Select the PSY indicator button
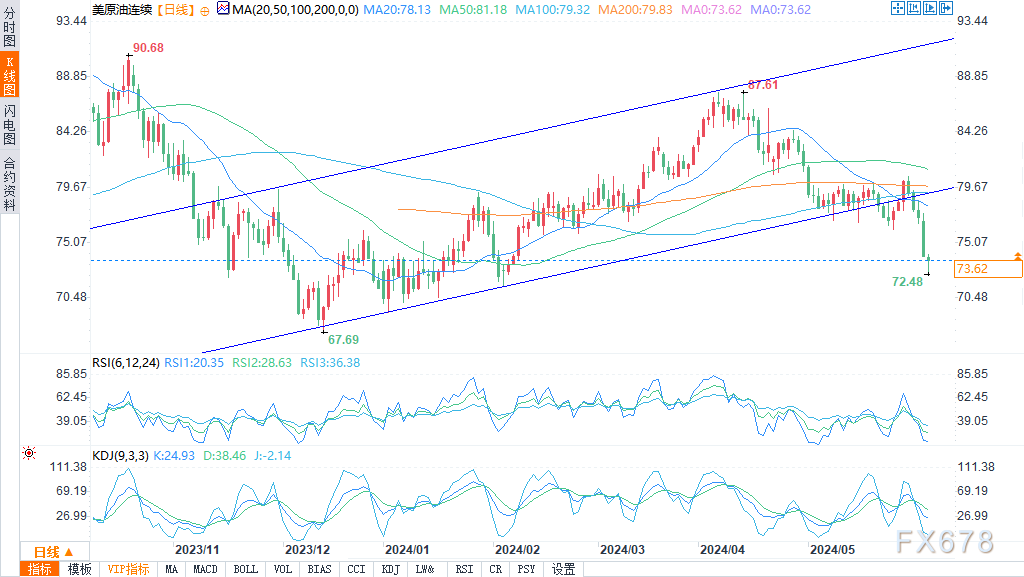This screenshot has width=1024, height=577. tap(526, 569)
